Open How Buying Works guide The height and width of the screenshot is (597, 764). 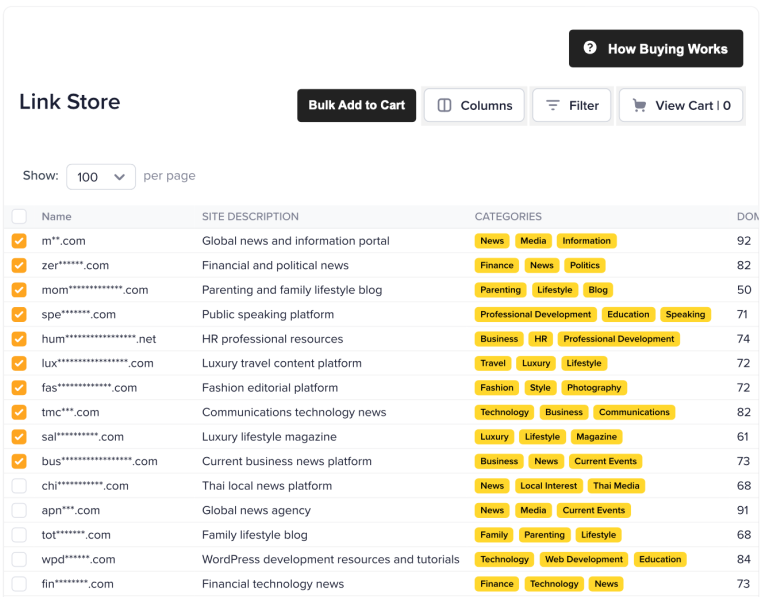click(656, 49)
